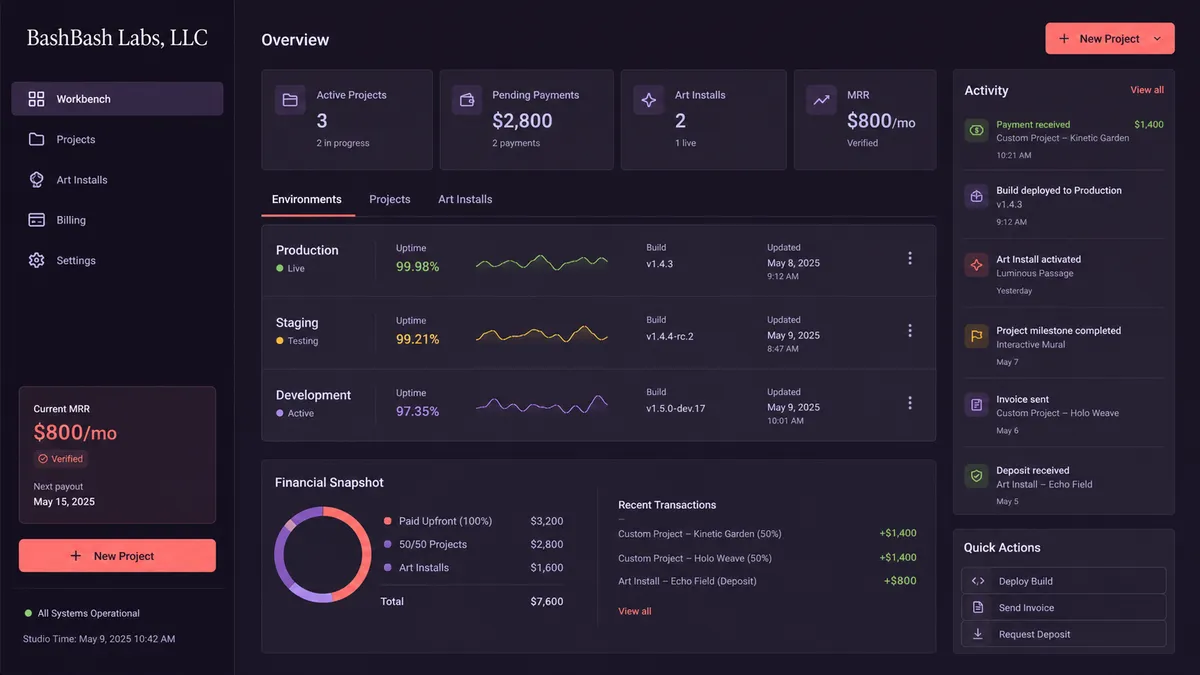Switch to the Art Installs tab
This screenshot has width=1200, height=675.
coord(465,199)
